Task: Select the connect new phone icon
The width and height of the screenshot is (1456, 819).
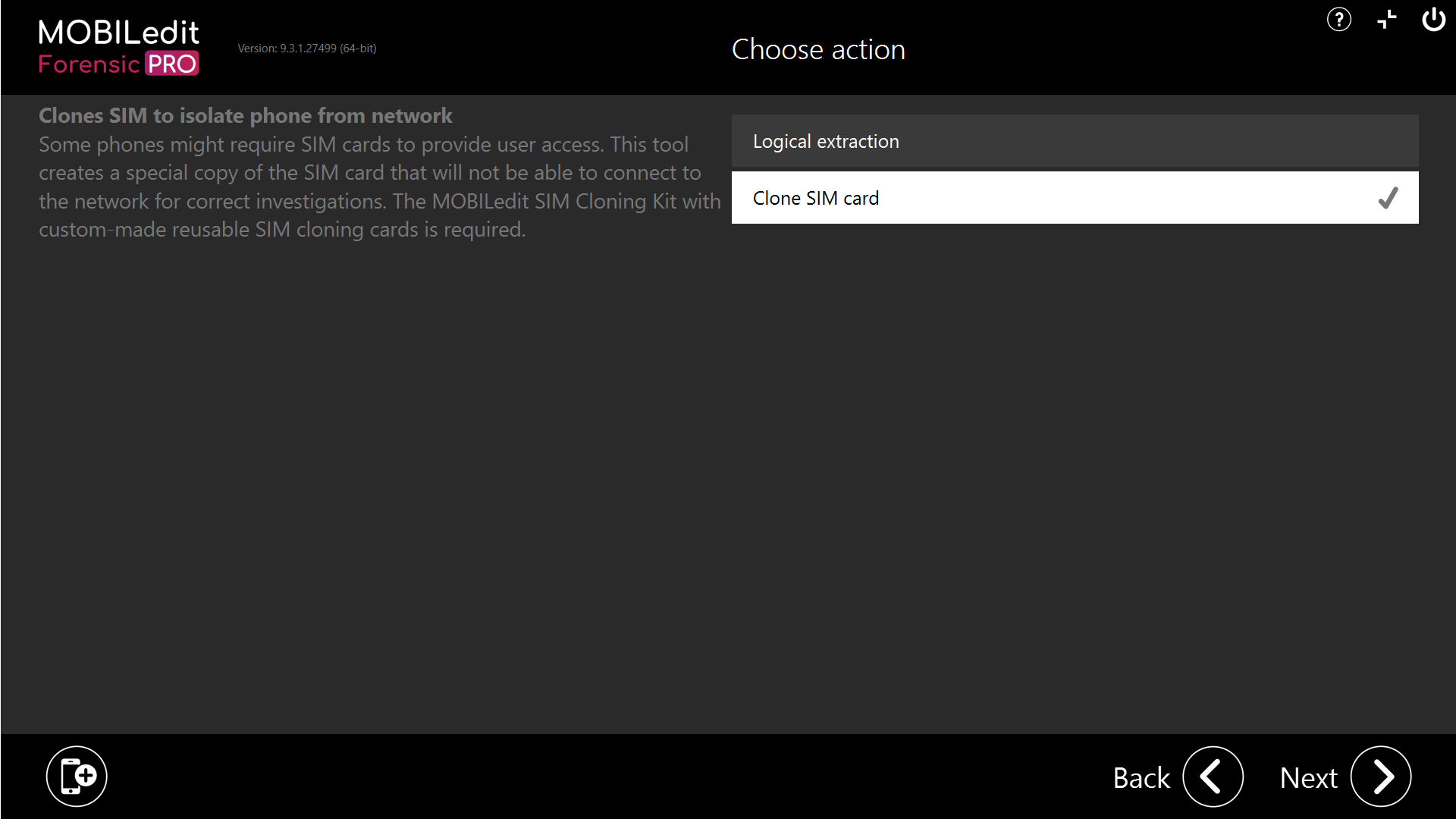Action: coord(76,776)
